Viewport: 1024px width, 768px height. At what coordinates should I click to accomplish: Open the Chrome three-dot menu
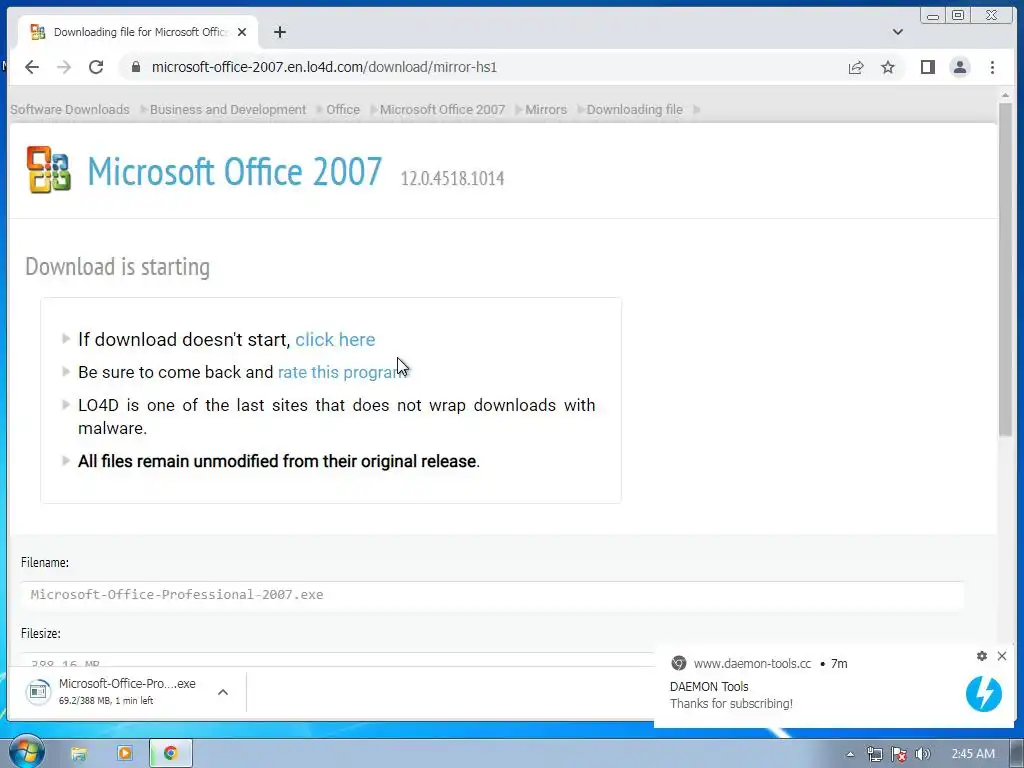992,67
